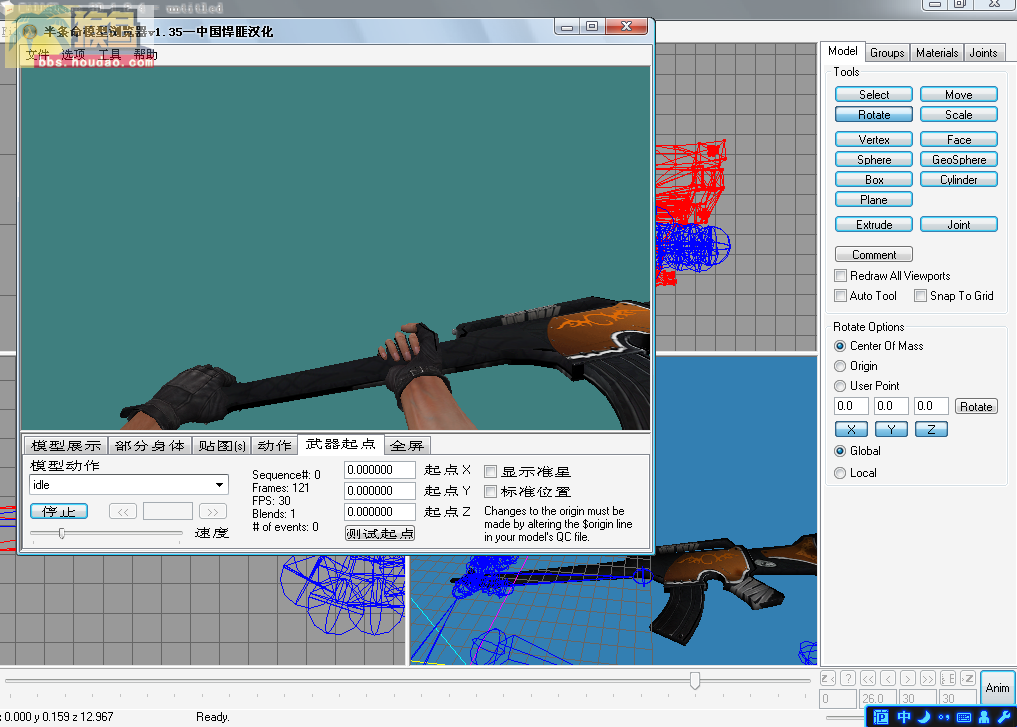Open the 模型展示 tab
The width and height of the screenshot is (1017, 727).
[66, 446]
